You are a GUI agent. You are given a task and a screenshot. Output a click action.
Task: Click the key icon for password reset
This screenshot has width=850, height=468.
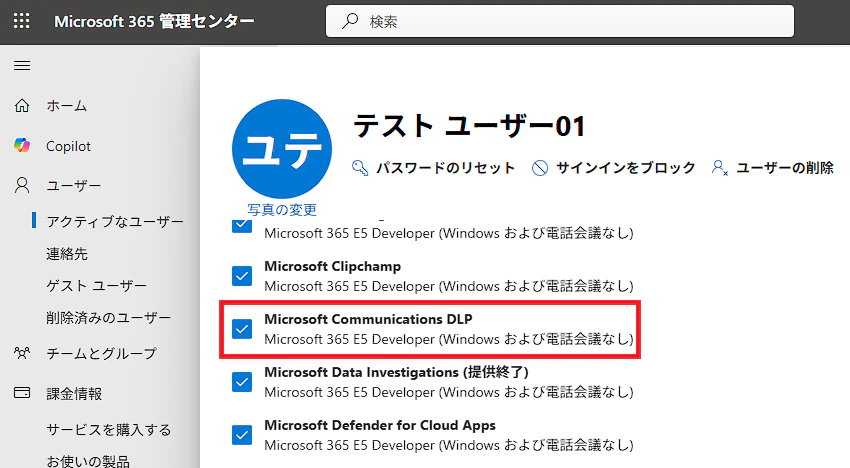tap(360, 168)
